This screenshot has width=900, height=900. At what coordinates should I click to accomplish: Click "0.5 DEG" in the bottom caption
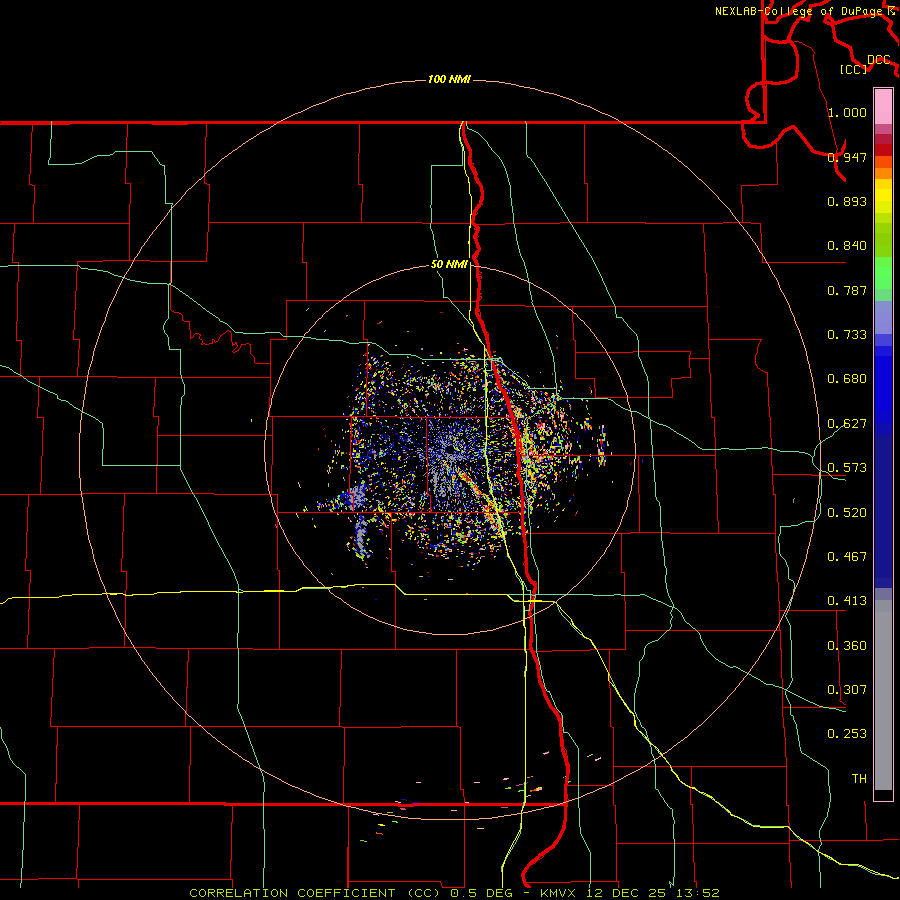(x=481, y=893)
